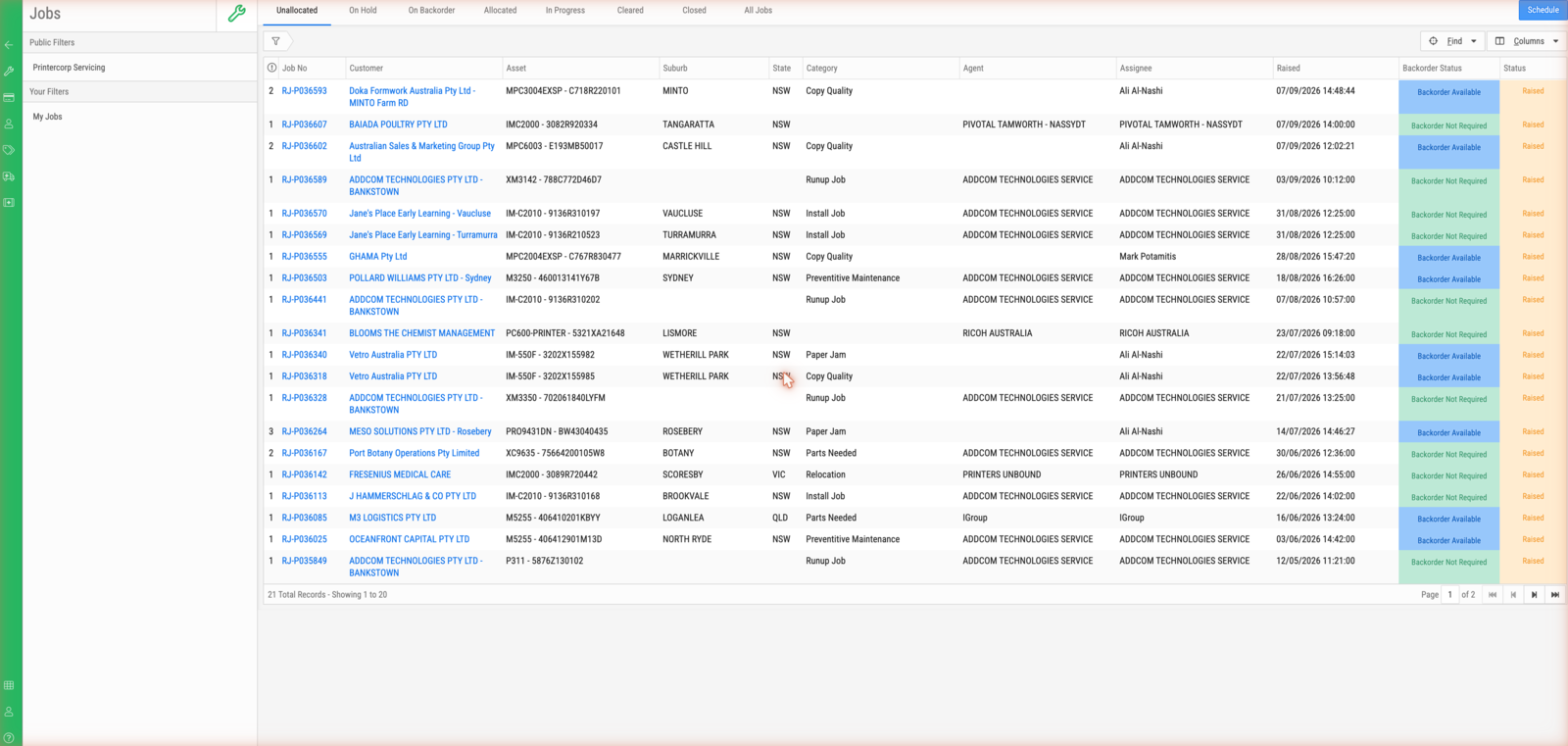The height and width of the screenshot is (746, 1568).
Task: Go to the next page arrow
Action: pos(1534,595)
